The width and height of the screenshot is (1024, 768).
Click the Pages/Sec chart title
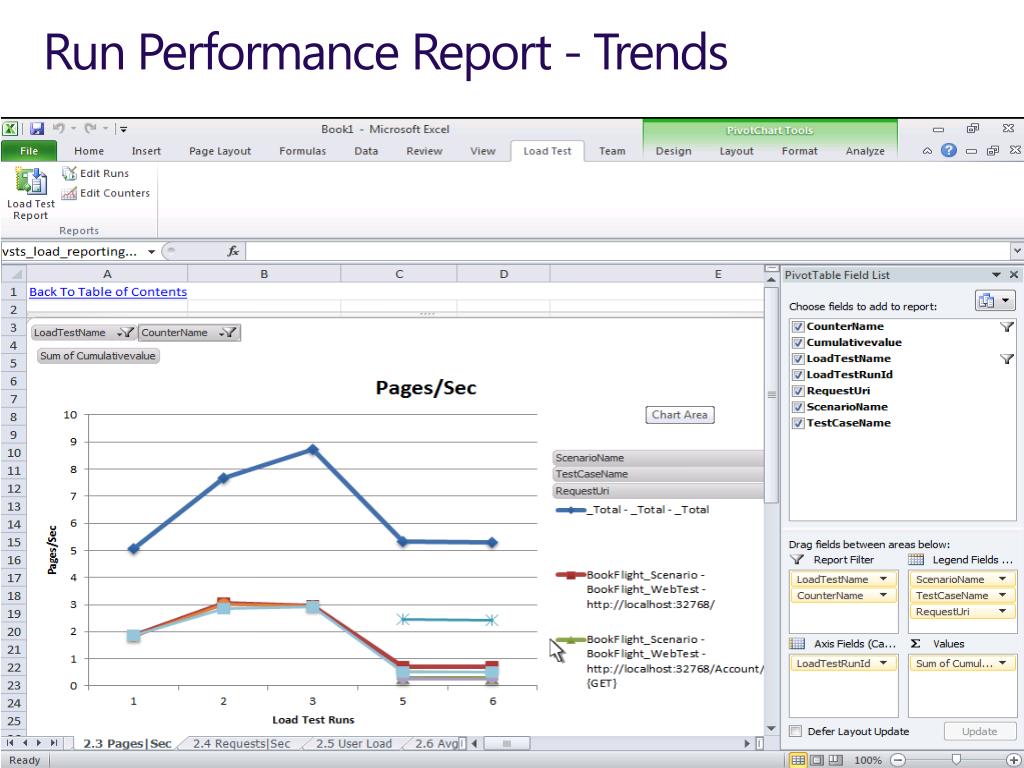tap(426, 388)
